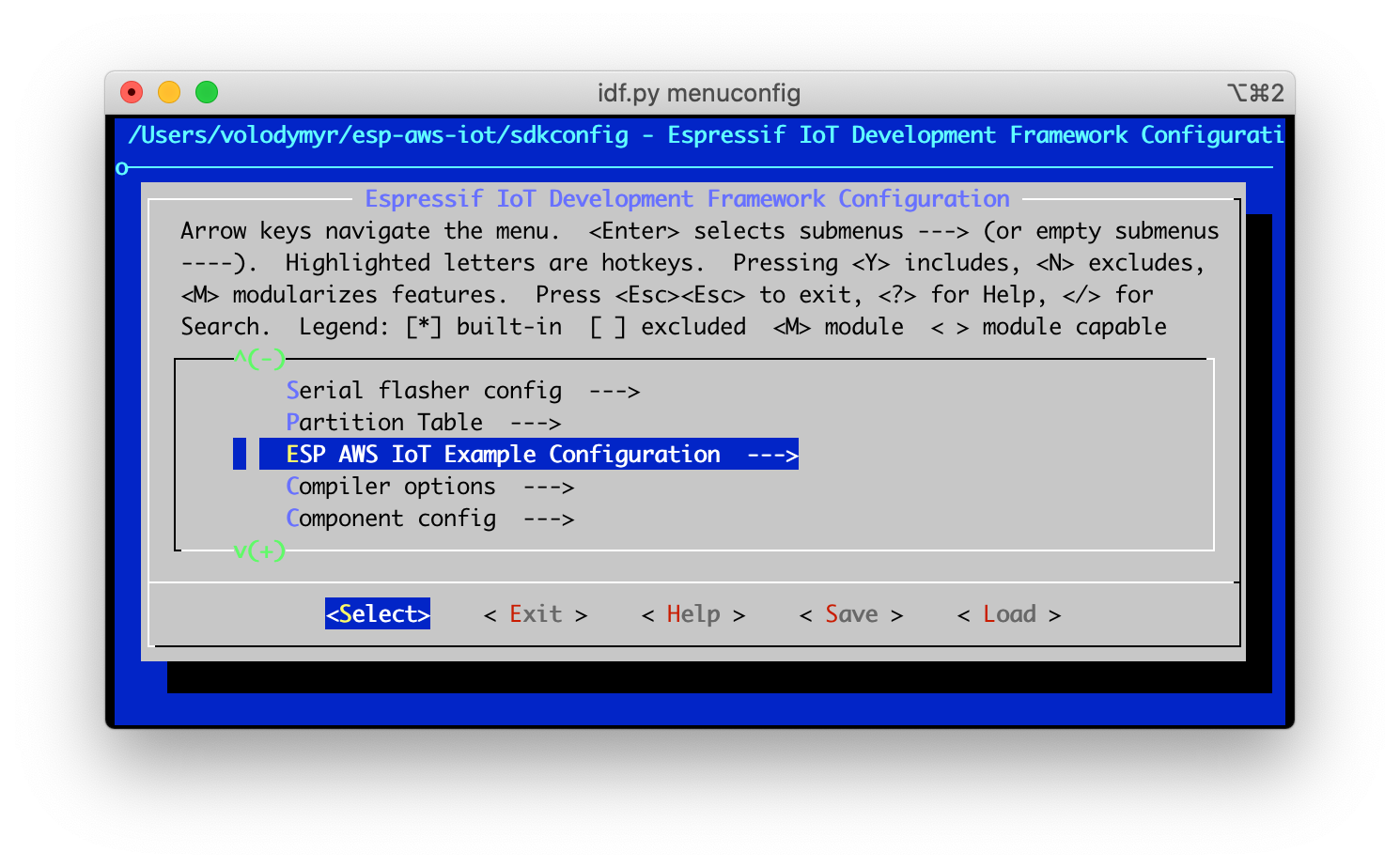Click the arrow beside Component config
Viewport: 1400px width, 868px height.
pos(549,519)
